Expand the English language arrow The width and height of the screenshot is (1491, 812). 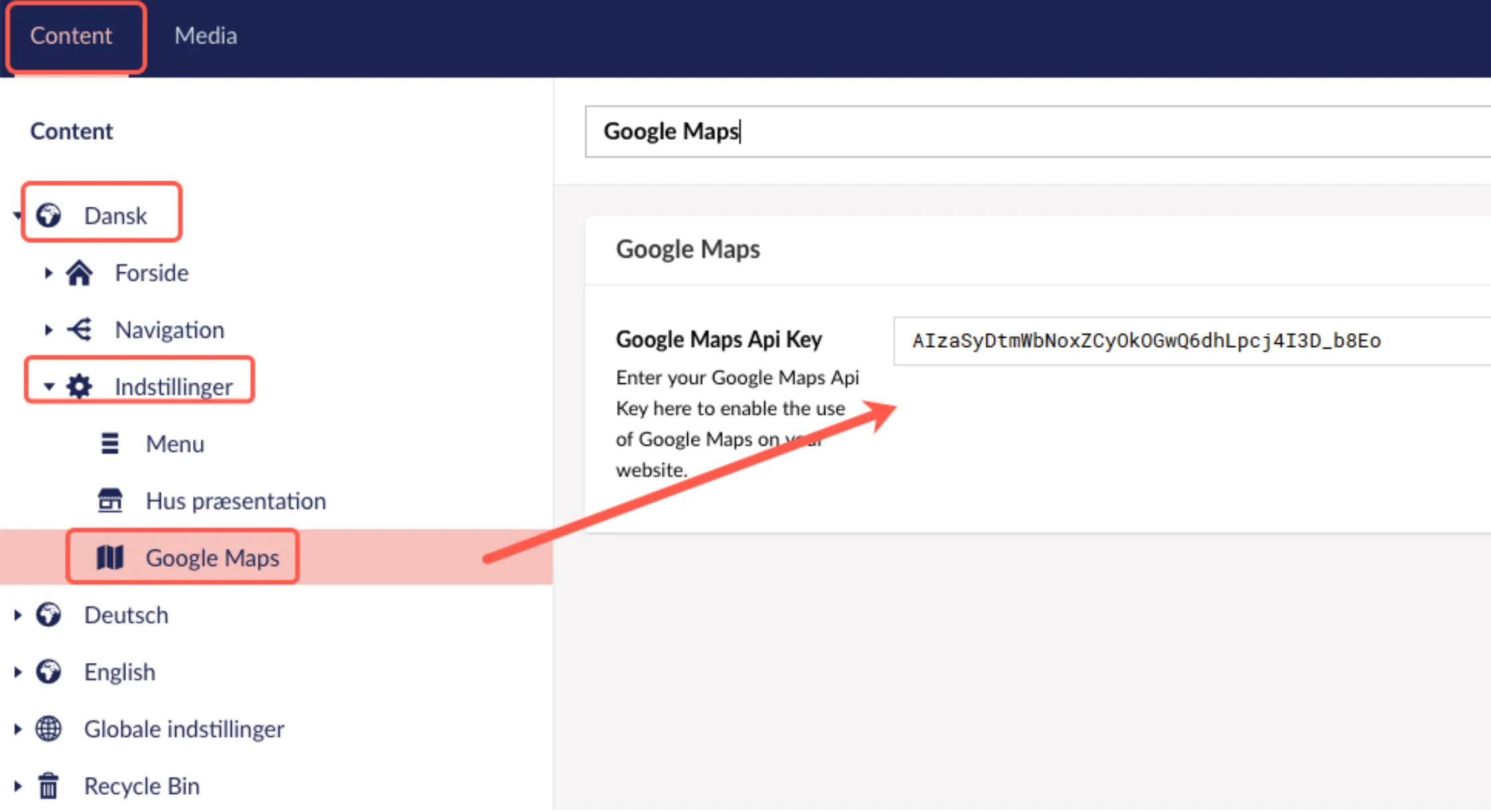pos(18,672)
